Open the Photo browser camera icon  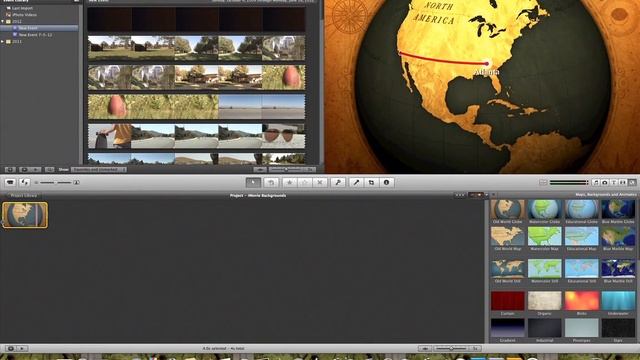605,182
